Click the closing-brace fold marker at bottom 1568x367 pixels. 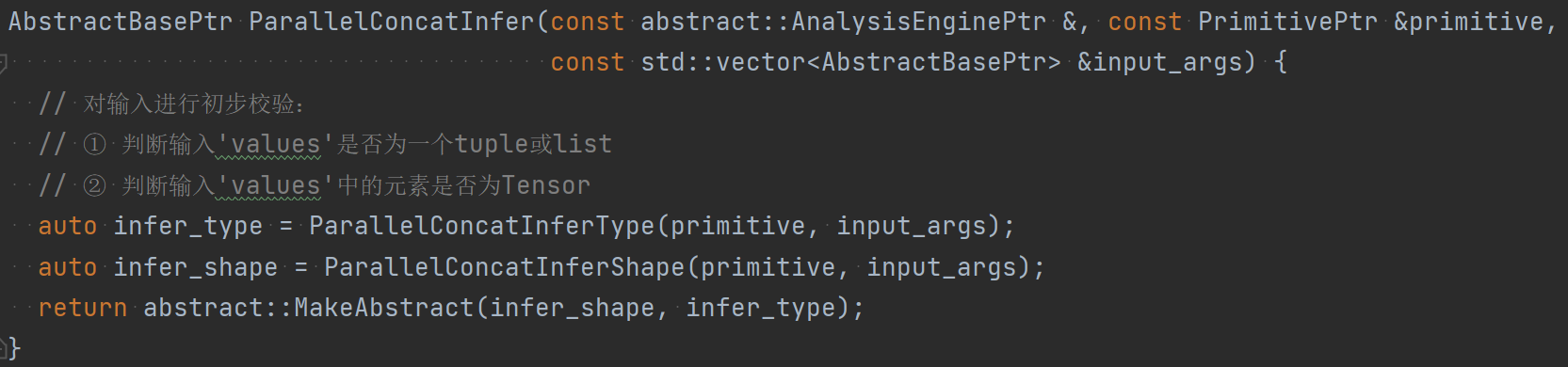click(4, 345)
